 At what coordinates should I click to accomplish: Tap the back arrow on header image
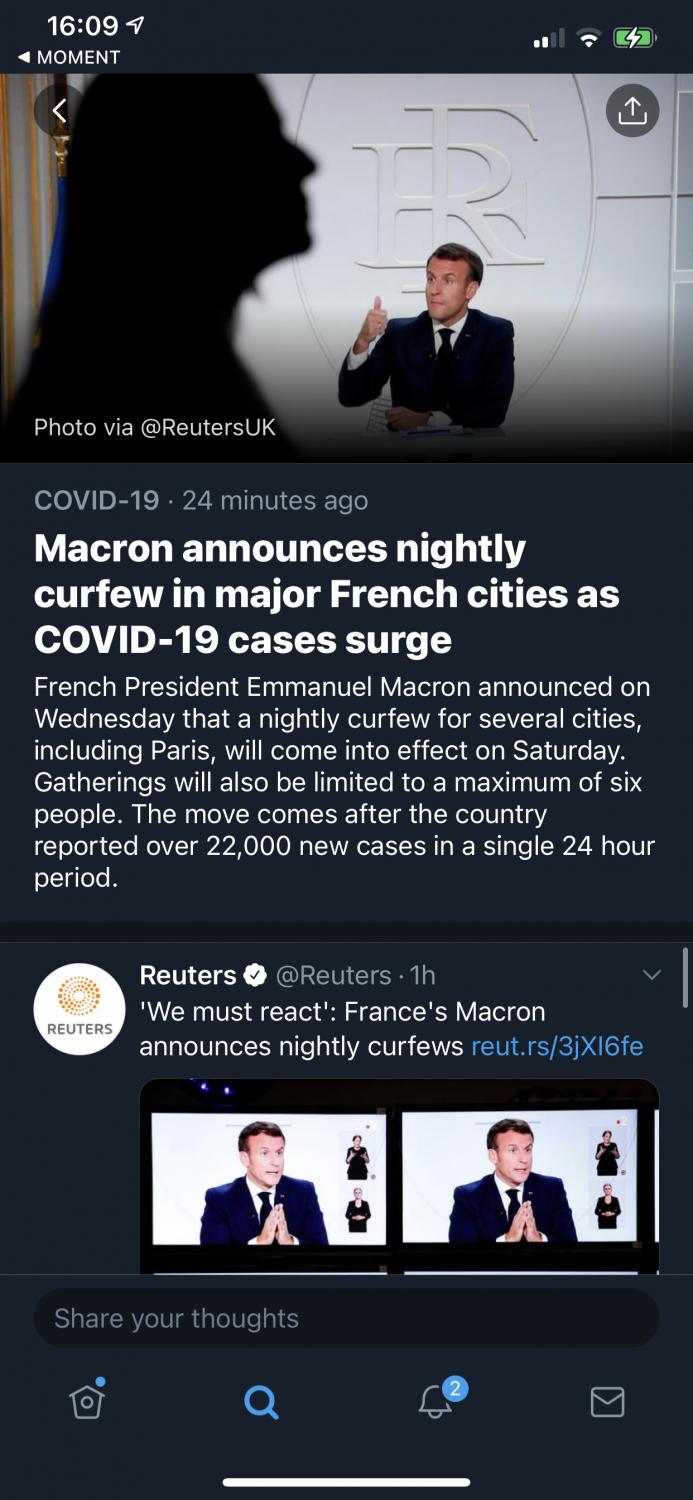(59, 110)
